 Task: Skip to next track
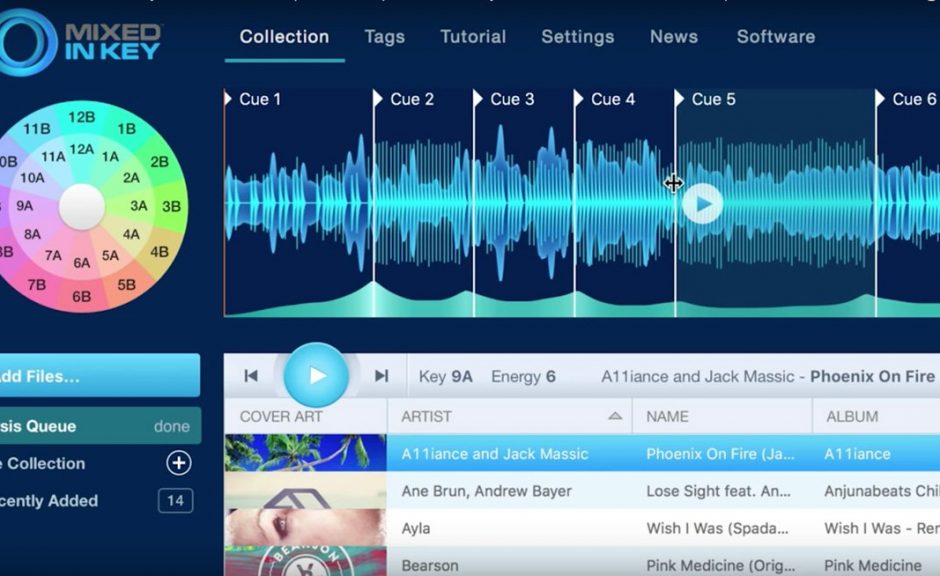(381, 376)
